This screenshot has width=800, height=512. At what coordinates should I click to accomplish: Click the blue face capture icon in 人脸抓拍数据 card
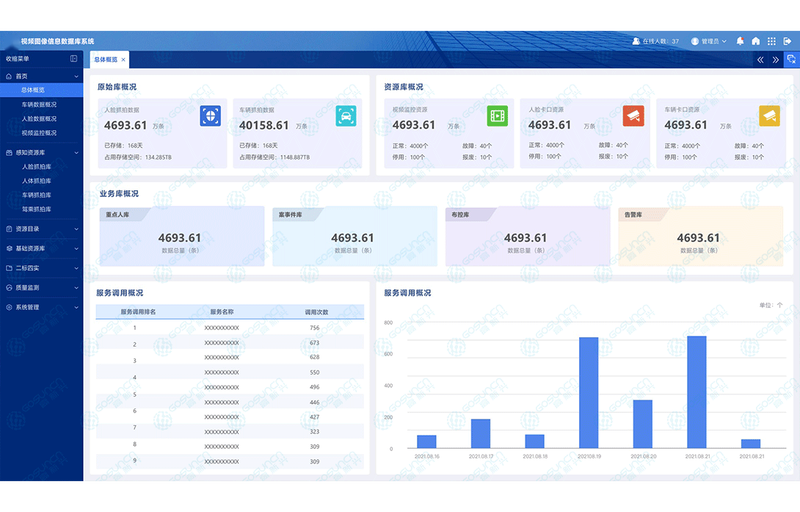tap(210, 116)
